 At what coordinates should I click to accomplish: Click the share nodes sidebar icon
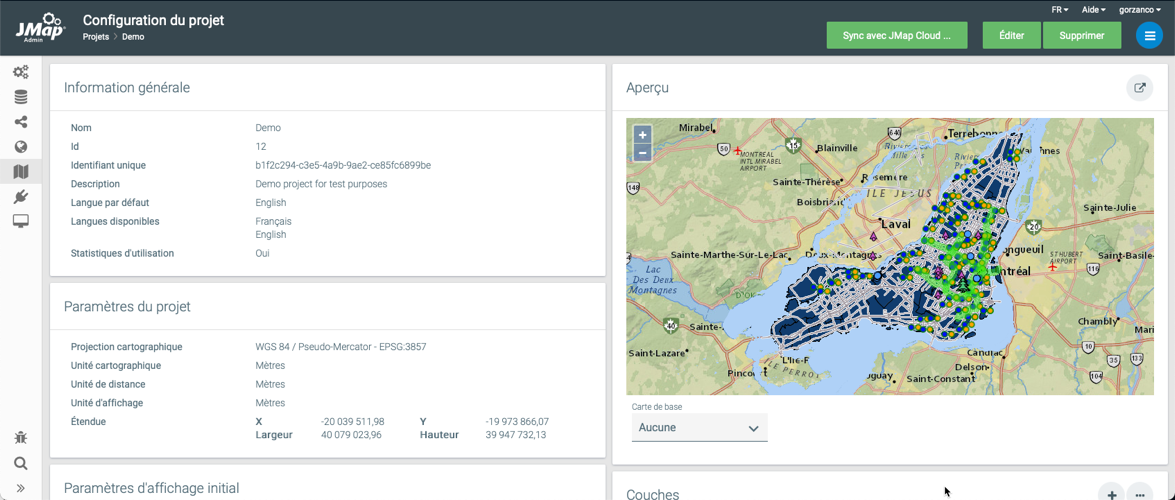(x=20, y=122)
